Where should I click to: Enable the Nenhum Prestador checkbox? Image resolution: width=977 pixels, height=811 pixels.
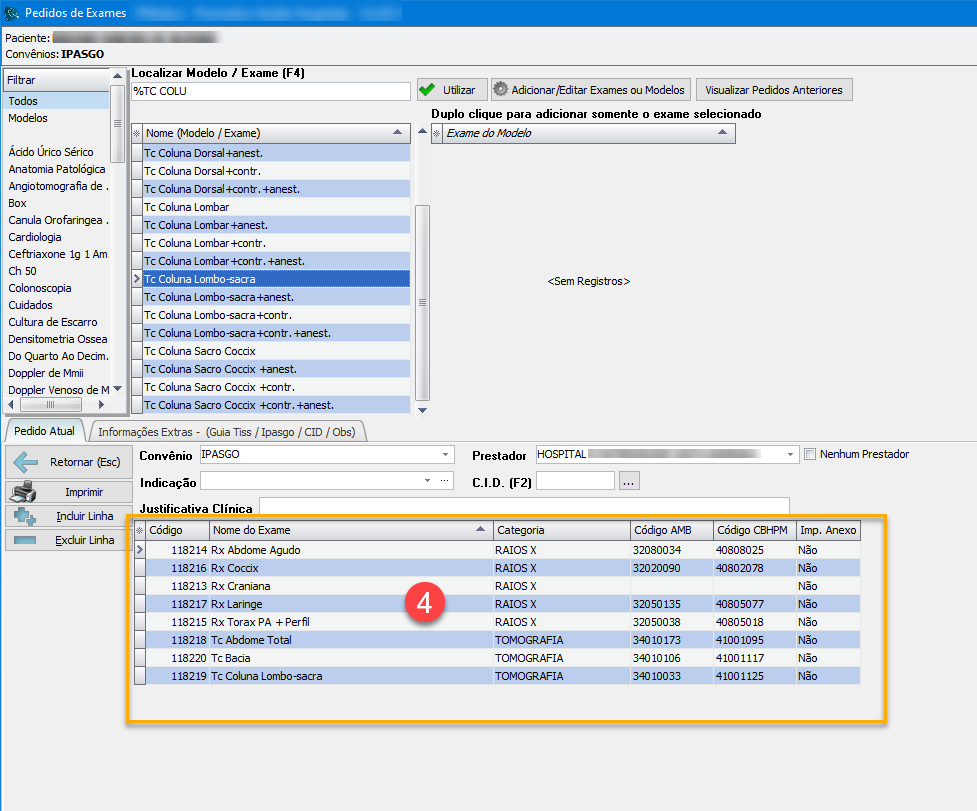point(810,455)
